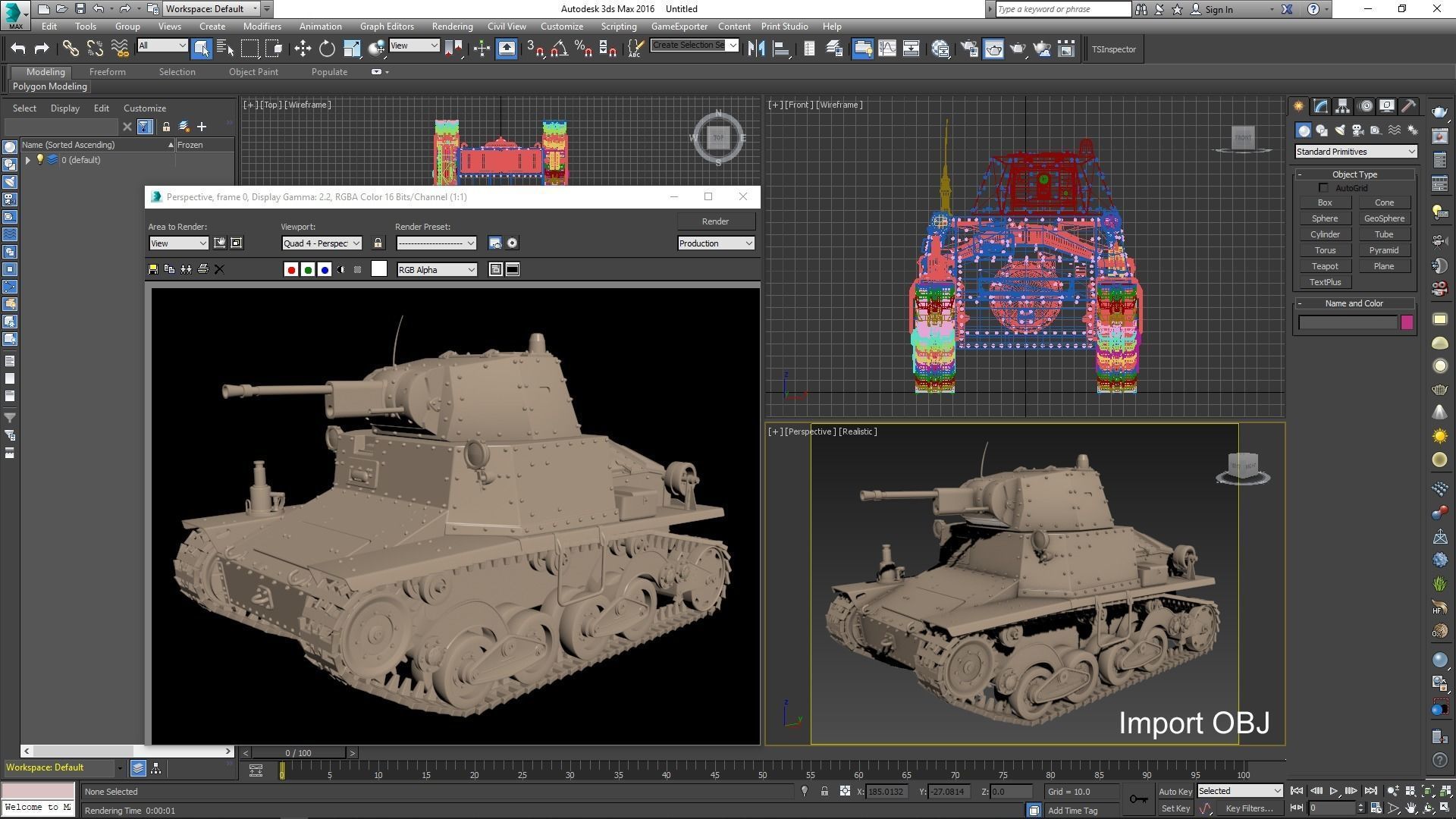1456x819 pixels.
Task: Activate the Select Object arrow tool
Action: (x=201, y=49)
